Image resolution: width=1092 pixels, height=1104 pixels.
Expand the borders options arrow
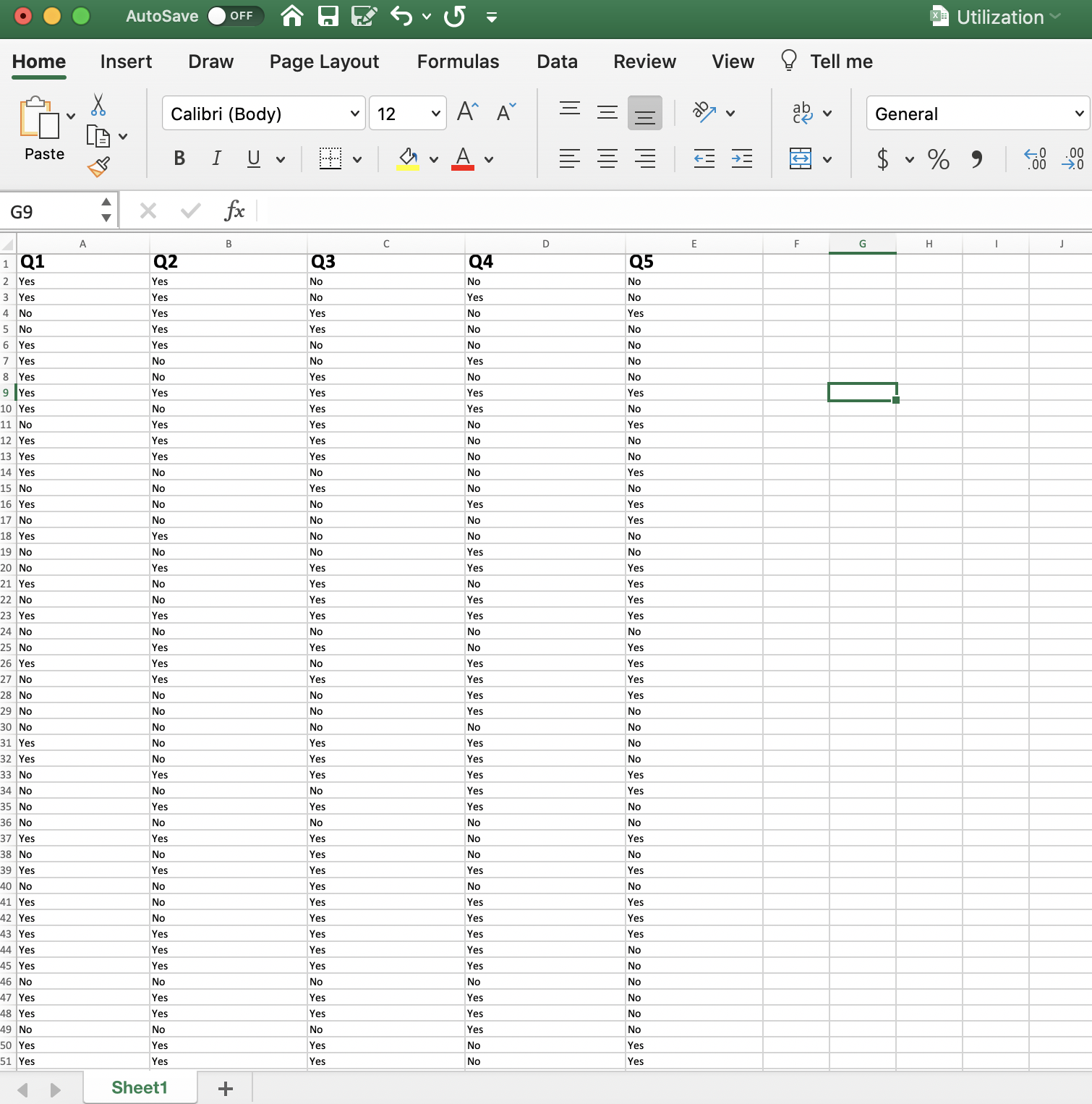click(357, 159)
